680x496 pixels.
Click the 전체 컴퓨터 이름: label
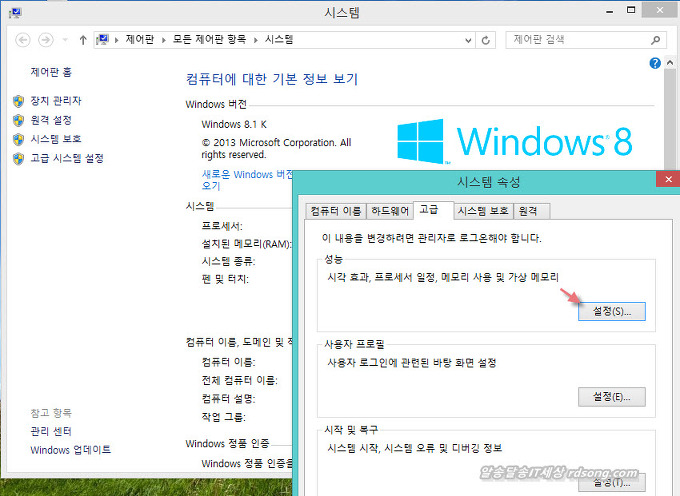coord(239,380)
